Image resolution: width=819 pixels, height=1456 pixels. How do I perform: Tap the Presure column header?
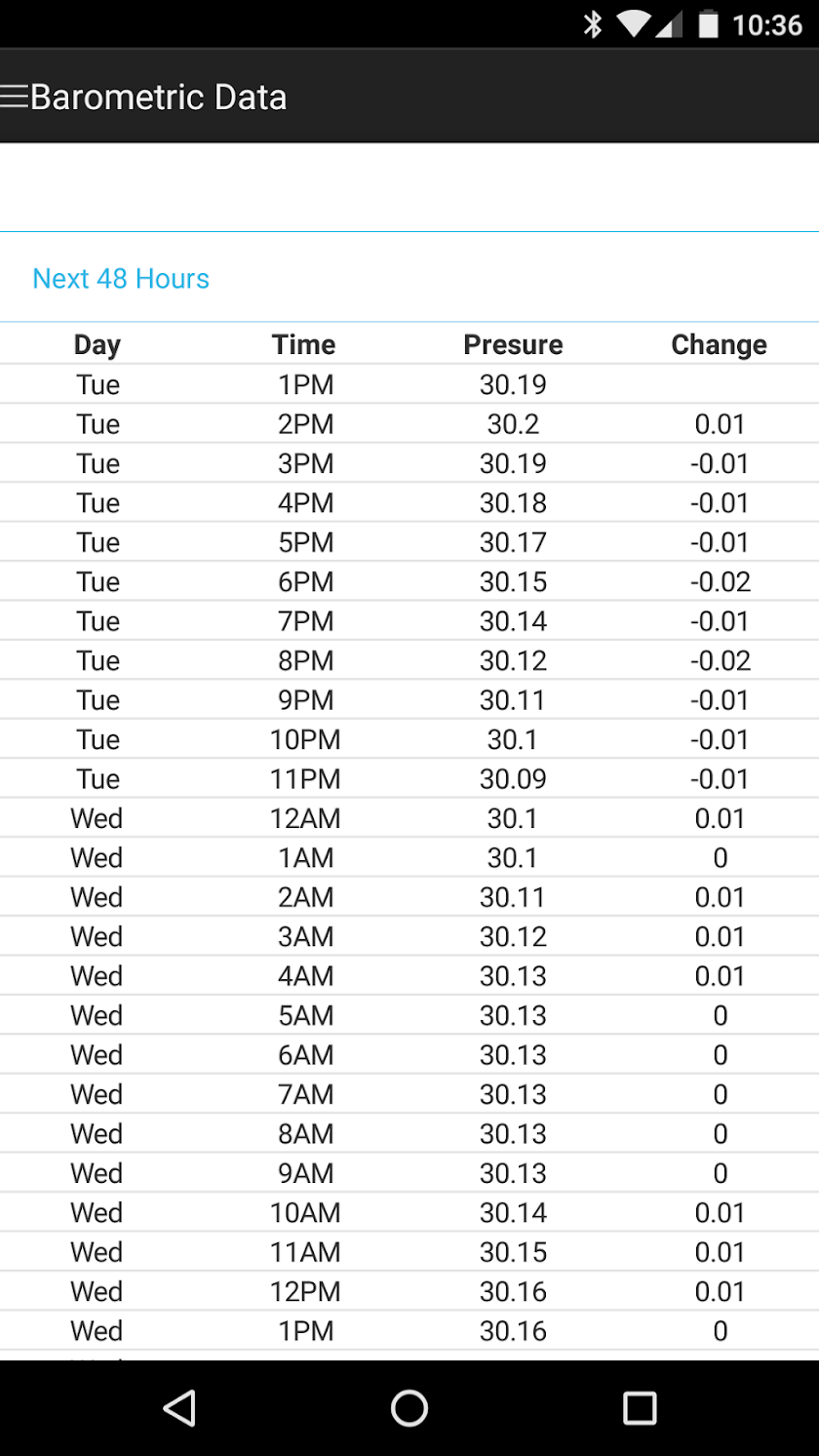coord(513,344)
